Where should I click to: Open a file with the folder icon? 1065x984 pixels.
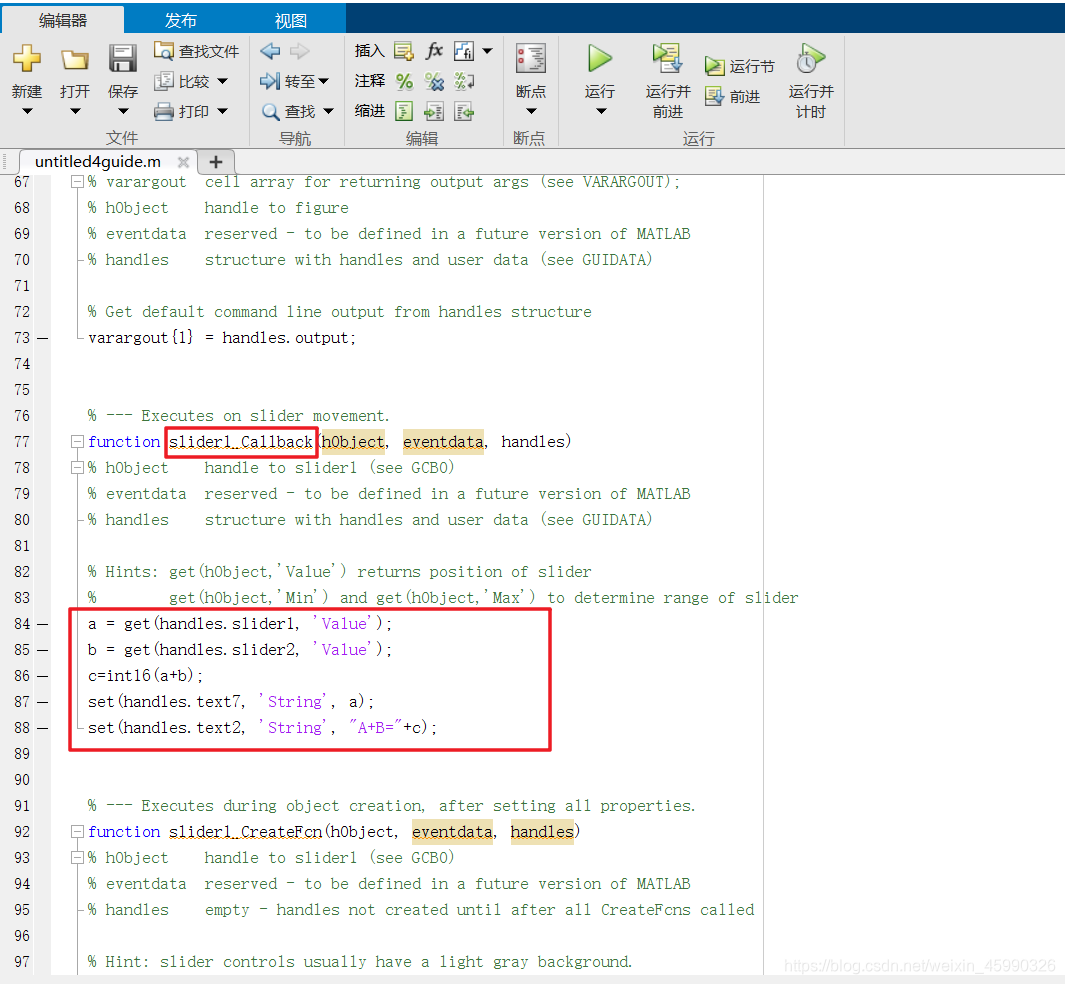point(75,59)
